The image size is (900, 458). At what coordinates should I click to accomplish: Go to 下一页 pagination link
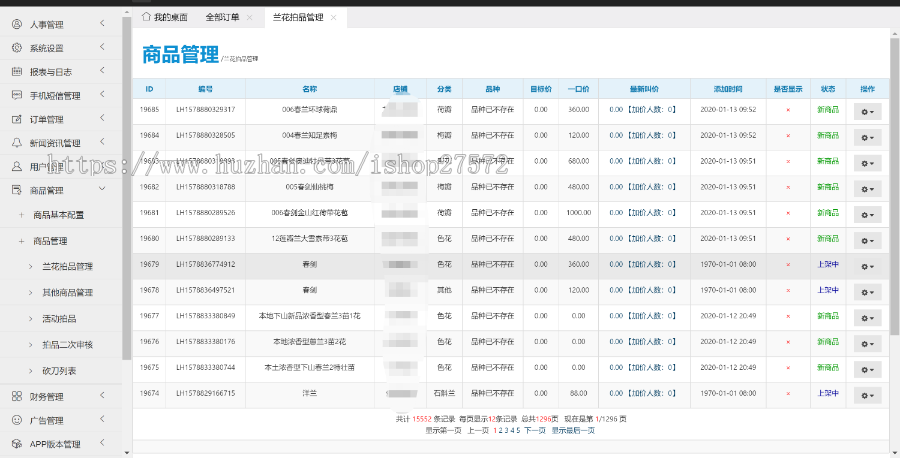534,430
